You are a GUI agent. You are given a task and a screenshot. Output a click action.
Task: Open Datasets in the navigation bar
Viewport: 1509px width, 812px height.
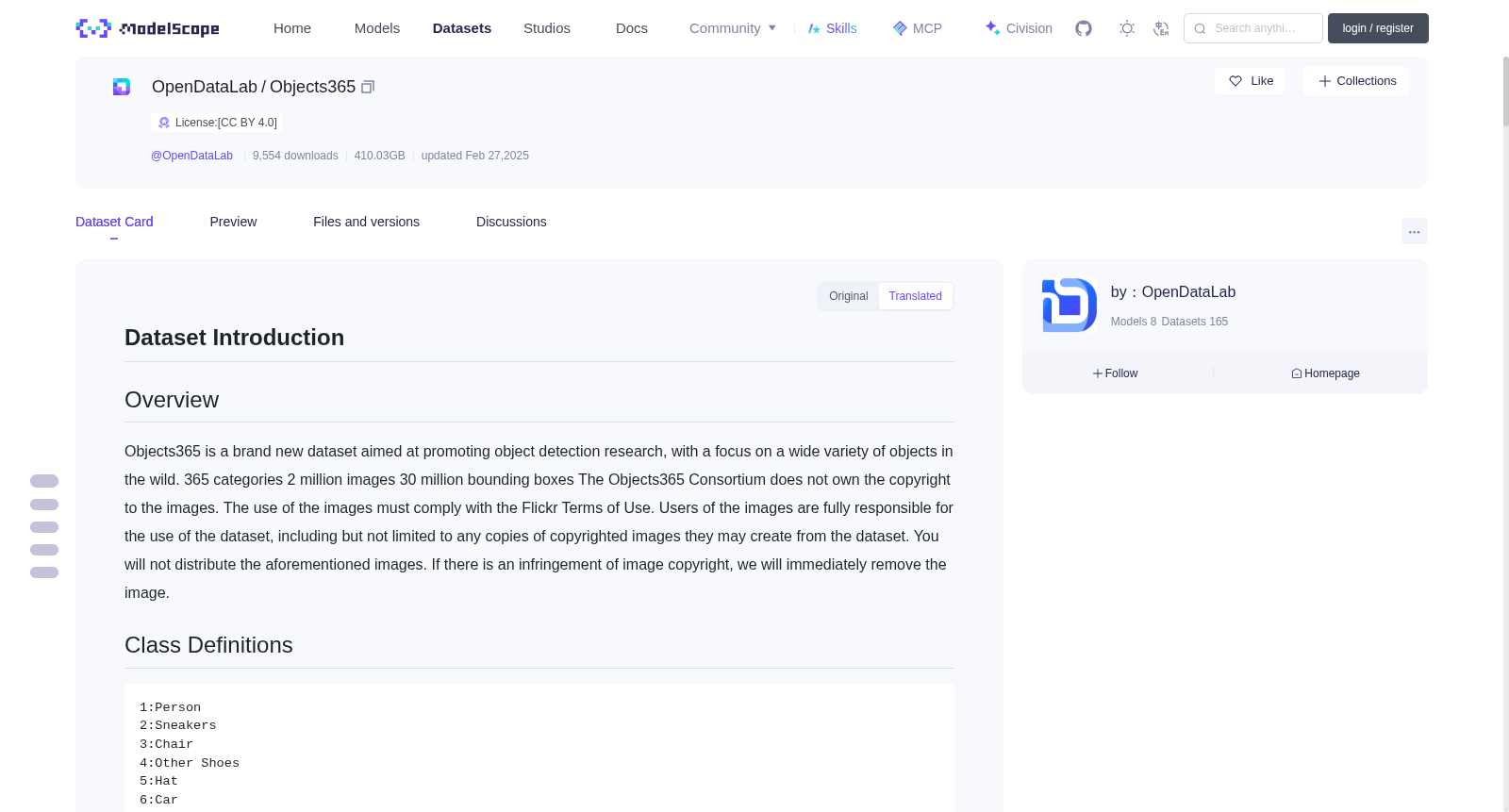tap(462, 28)
